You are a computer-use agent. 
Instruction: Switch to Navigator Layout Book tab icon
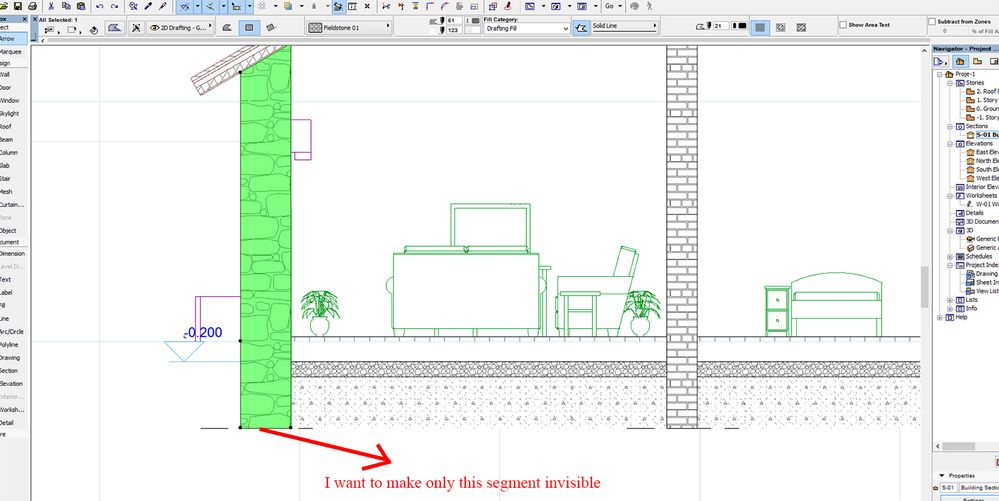pos(993,61)
